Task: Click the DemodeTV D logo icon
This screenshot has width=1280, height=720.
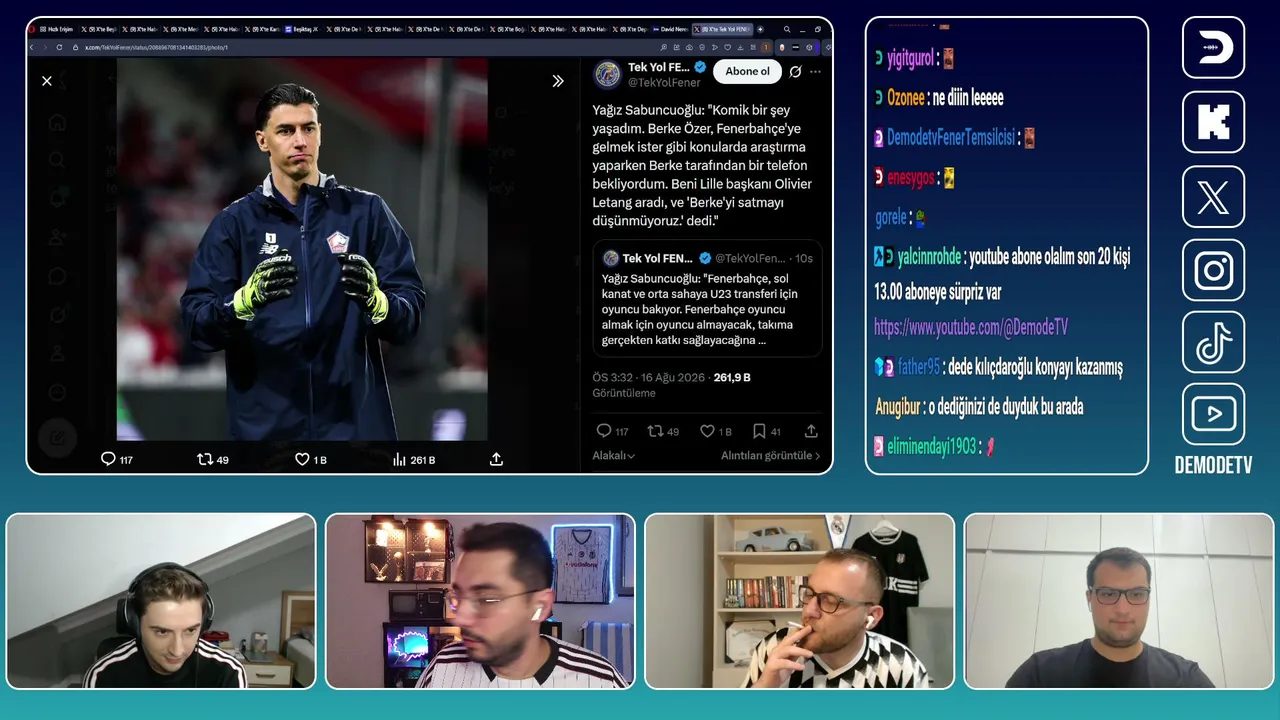Action: [1213, 48]
